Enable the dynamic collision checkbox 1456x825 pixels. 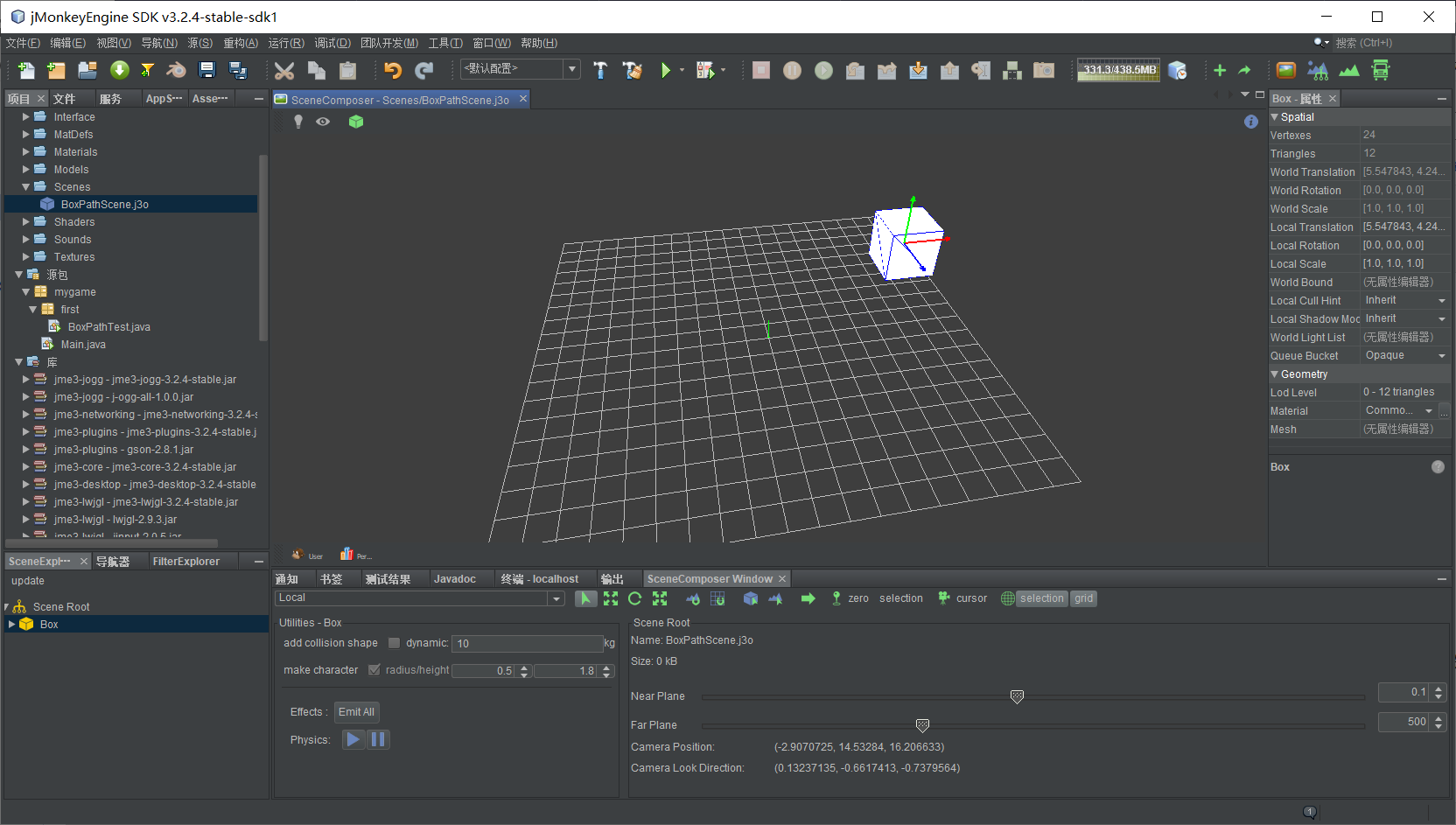(394, 643)
